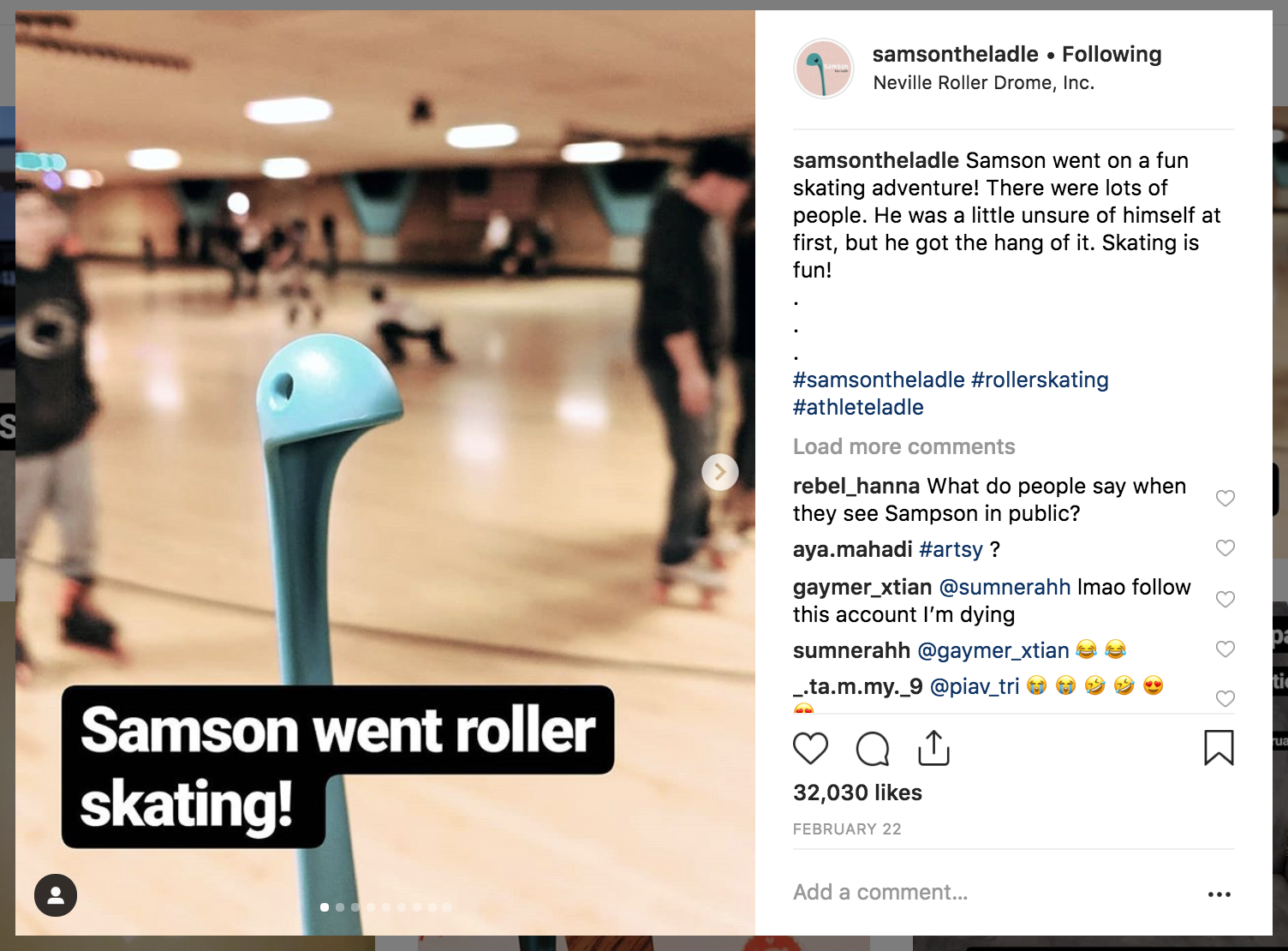Go to next photo with the chevron arrow
The width and height of the screenshot is (1288, 951).
(720, 472)
